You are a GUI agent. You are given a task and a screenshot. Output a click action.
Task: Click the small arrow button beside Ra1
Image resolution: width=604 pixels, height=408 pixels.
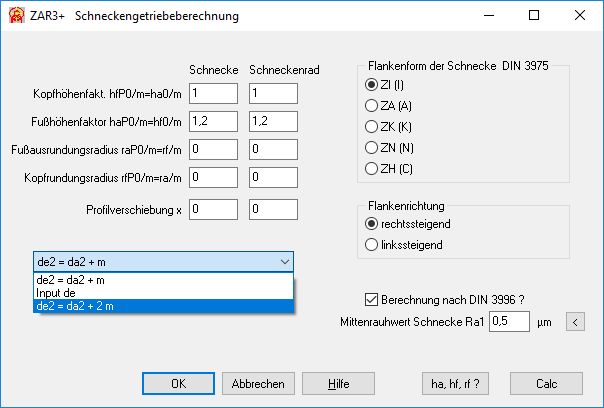coord(575,322)
